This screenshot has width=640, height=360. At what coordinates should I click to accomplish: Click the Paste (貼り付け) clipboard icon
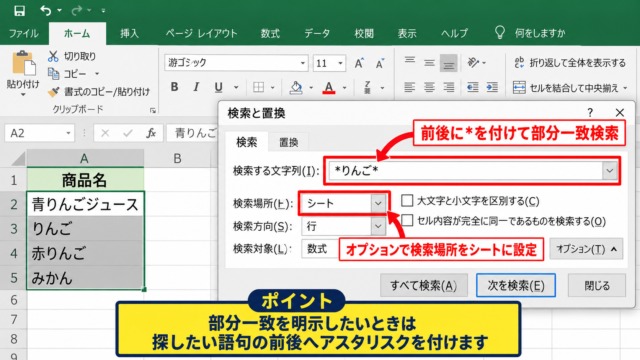pyautogui.click(x=23, y=63)
